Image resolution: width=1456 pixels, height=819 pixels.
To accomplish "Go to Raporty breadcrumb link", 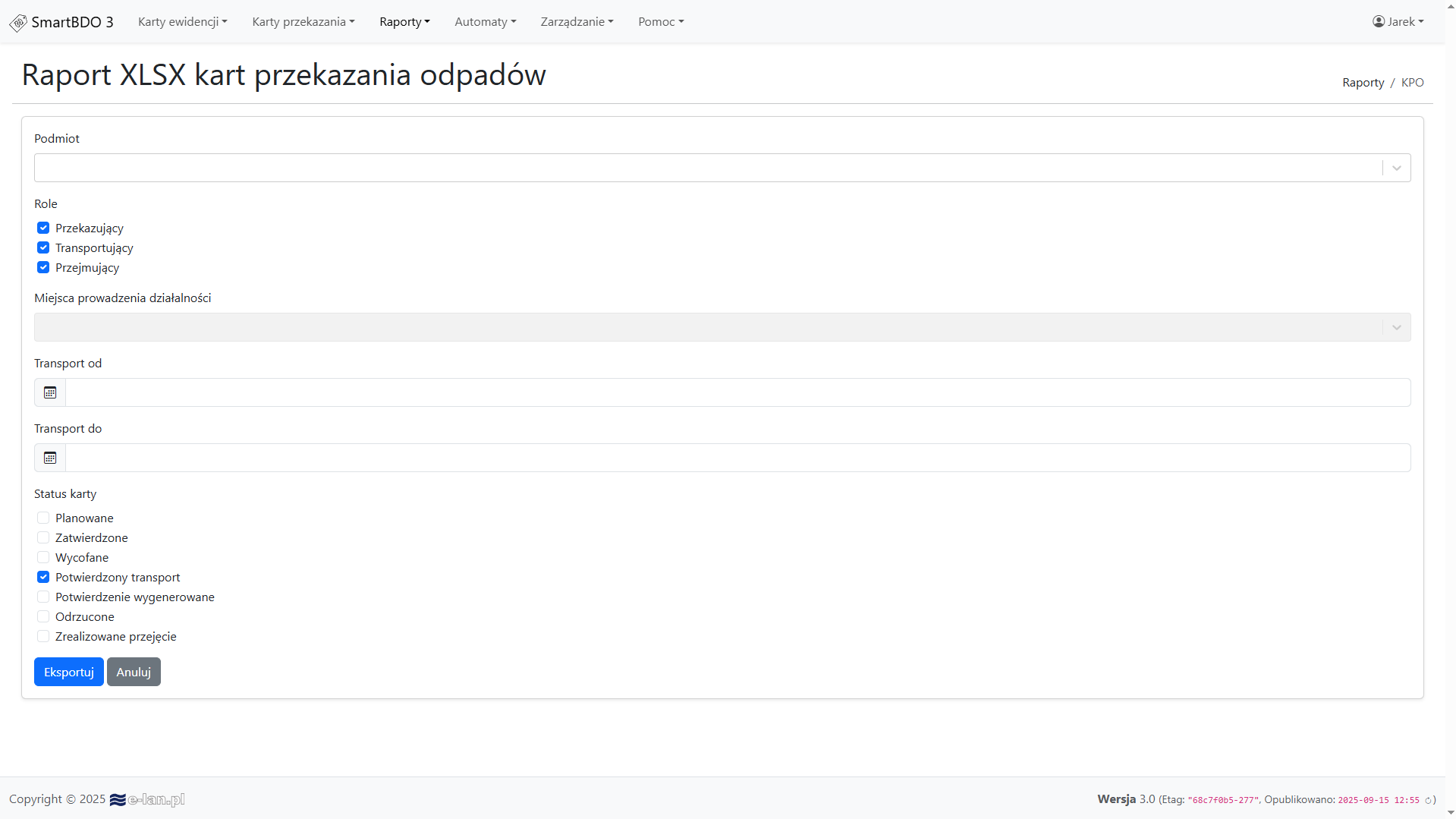I will click(1363, 82).
